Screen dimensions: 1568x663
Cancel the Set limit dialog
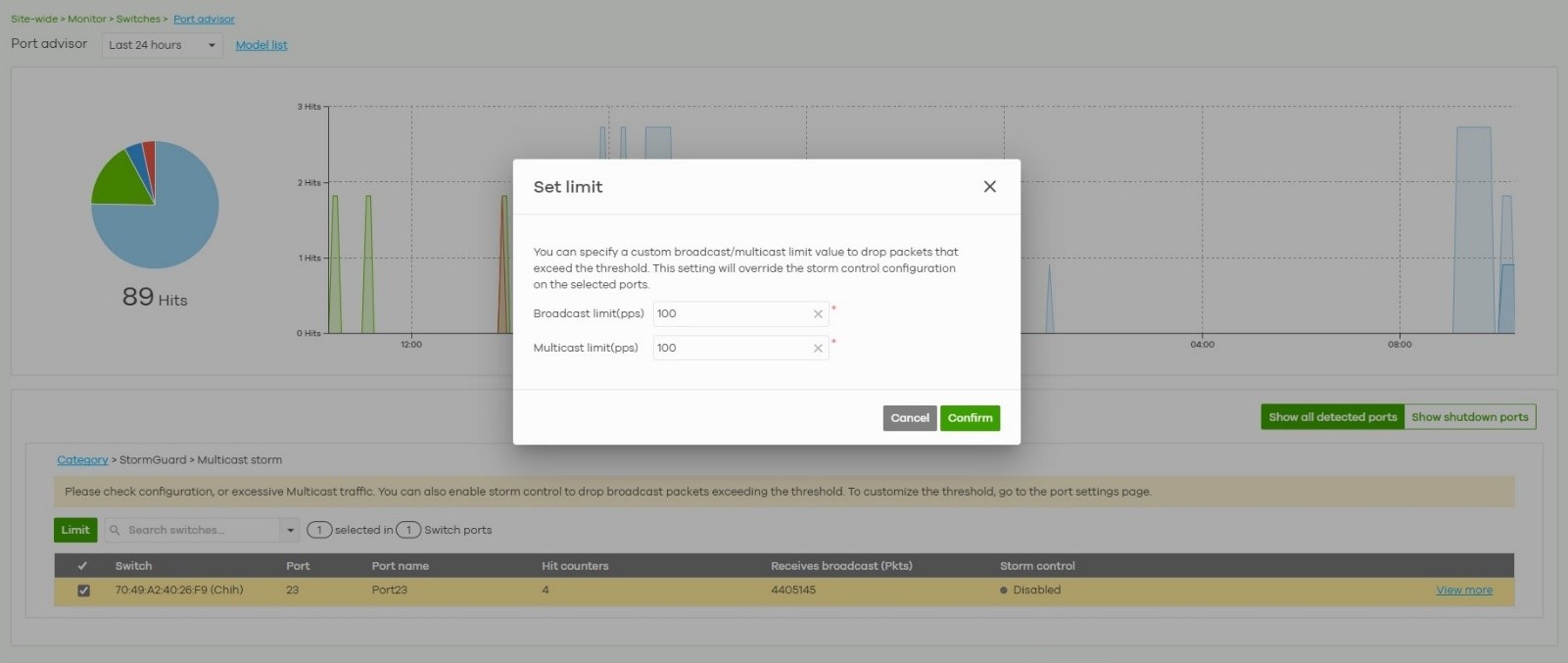[x=910, y=418]
